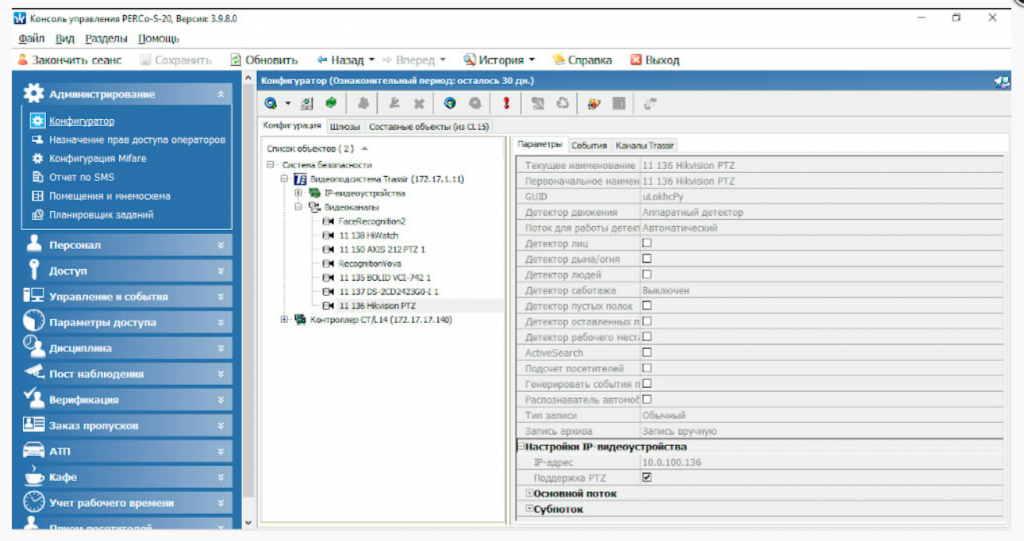Click the green cube icon in configurator toolbar
Viewport: 1024px width, 541px height.
329,103
